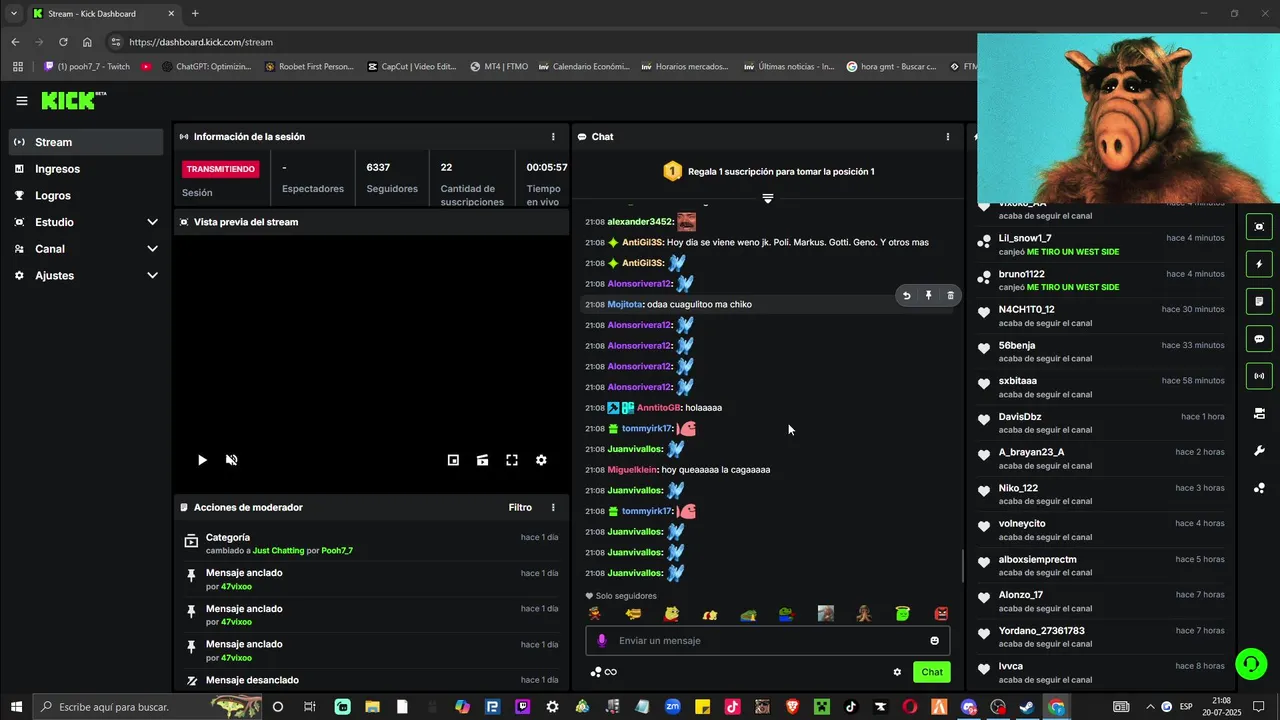Open the hamburger menu beside the Kick logo
This screenshot has width=1280, height=720.
click(22, 101)
